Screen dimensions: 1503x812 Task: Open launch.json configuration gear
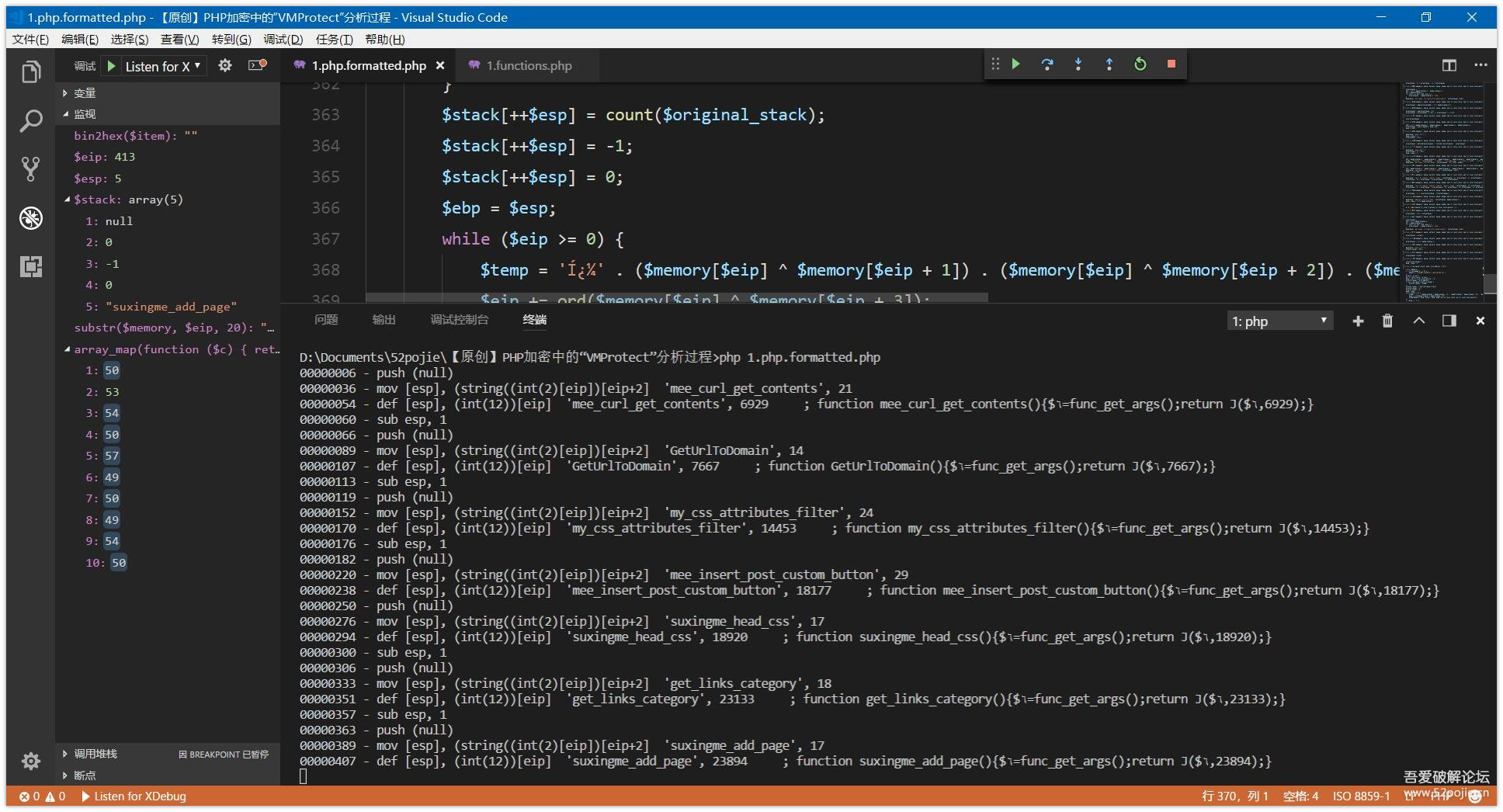coord(225,65)
